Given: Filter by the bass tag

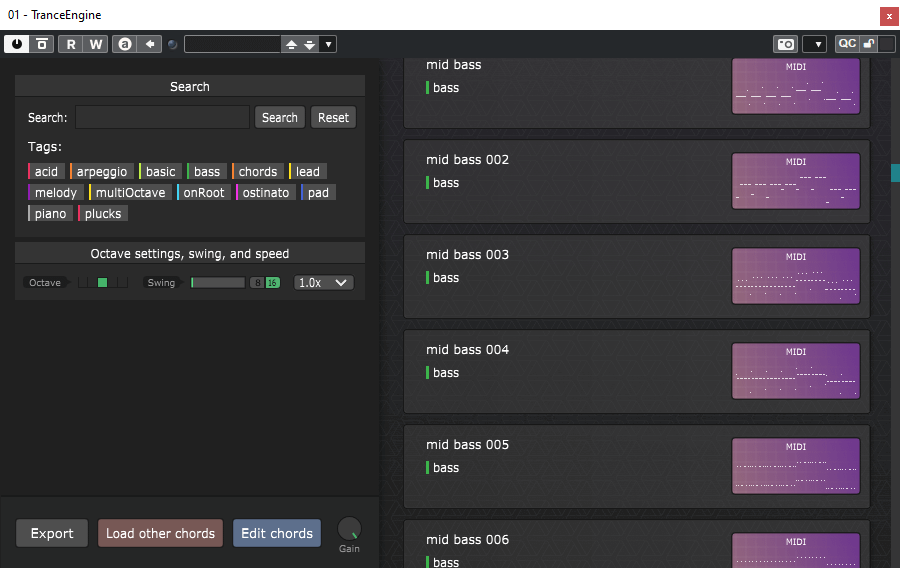Looking at the screenshot, I should (207, 172).
